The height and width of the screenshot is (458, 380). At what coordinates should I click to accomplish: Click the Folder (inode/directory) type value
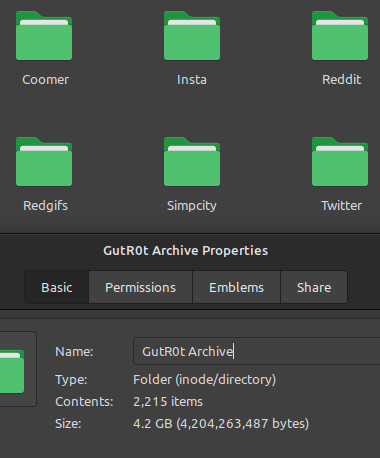pos(205,380)
